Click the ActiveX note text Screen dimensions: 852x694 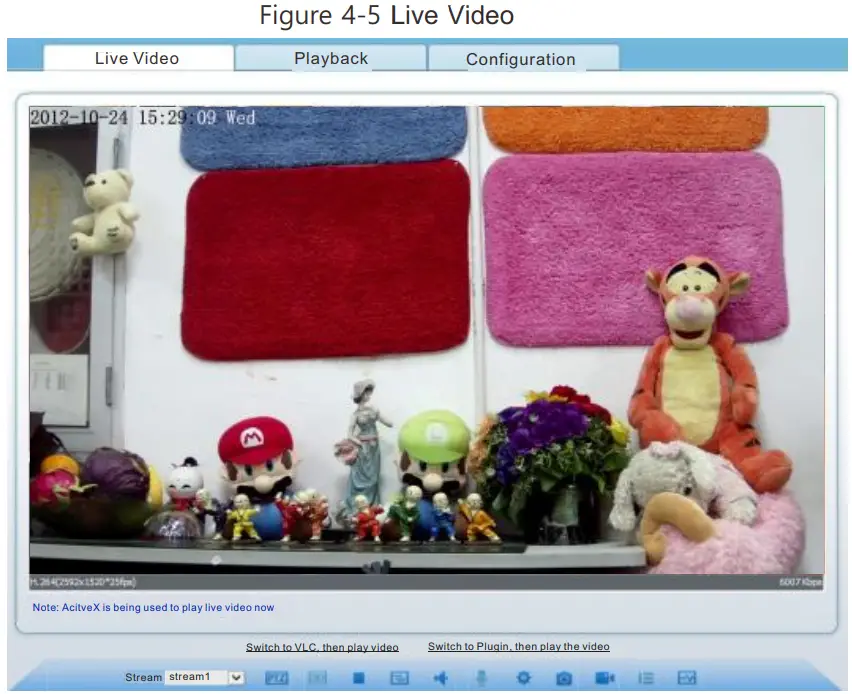pos(153,608)
